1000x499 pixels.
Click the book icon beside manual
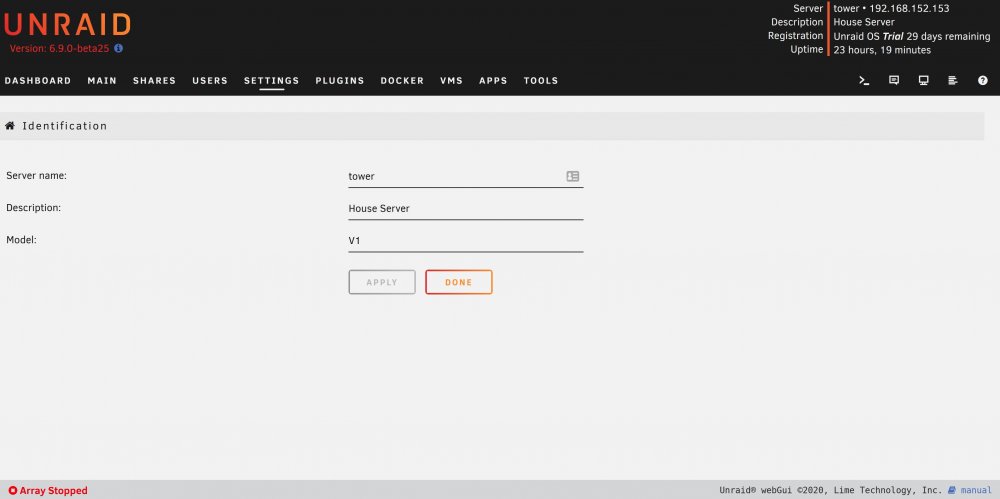[x=952, y=490]
